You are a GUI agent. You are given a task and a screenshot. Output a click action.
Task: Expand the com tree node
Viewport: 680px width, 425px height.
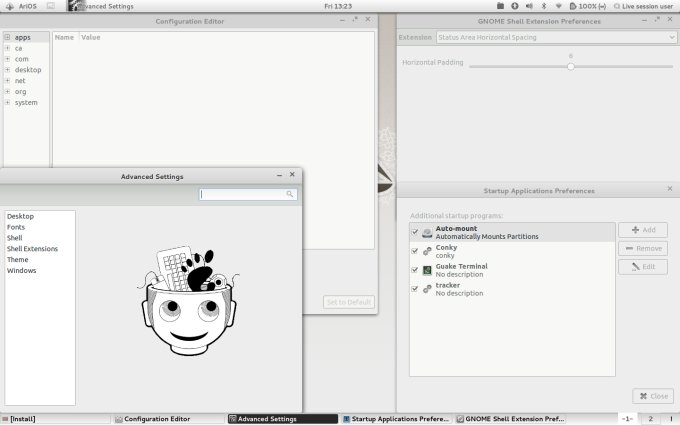click(7, 59)
